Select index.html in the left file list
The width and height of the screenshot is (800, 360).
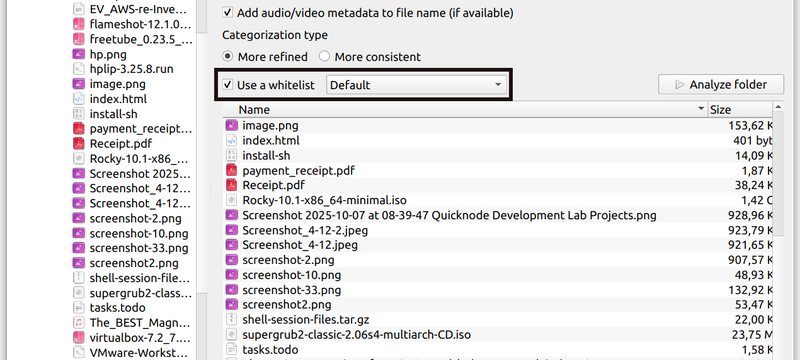point(118,99)
